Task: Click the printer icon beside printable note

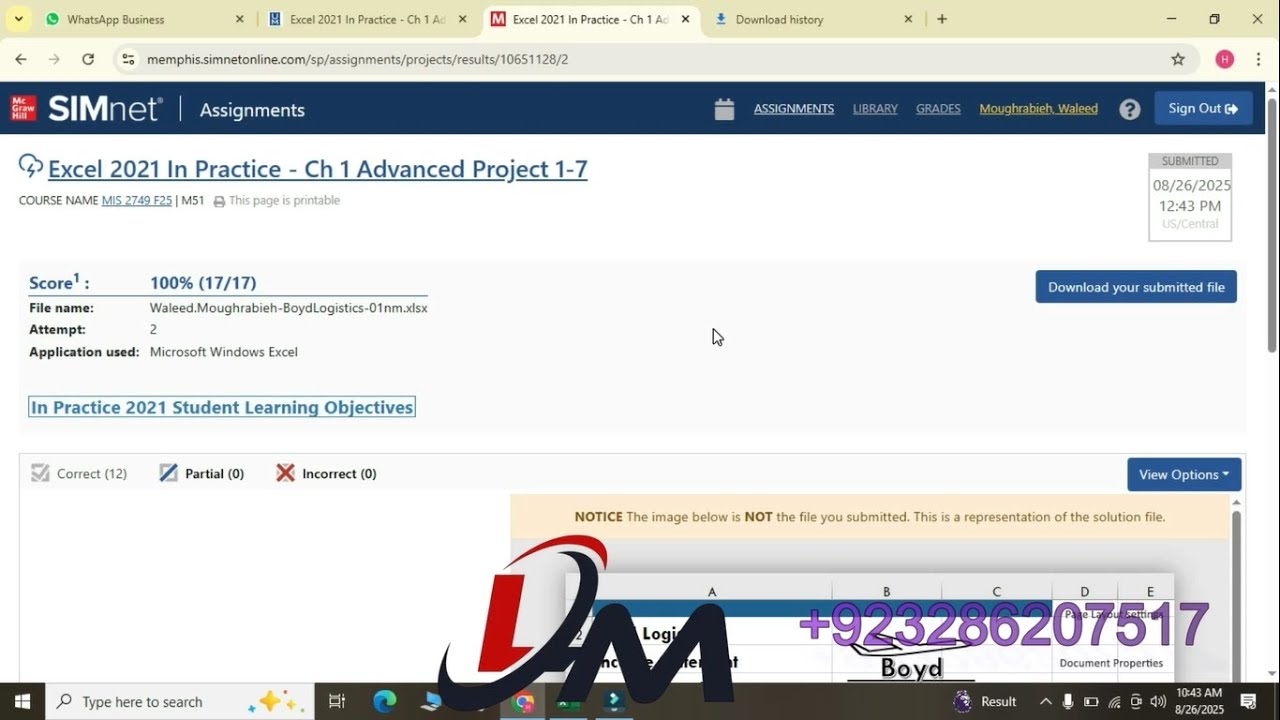Action: 219,201
